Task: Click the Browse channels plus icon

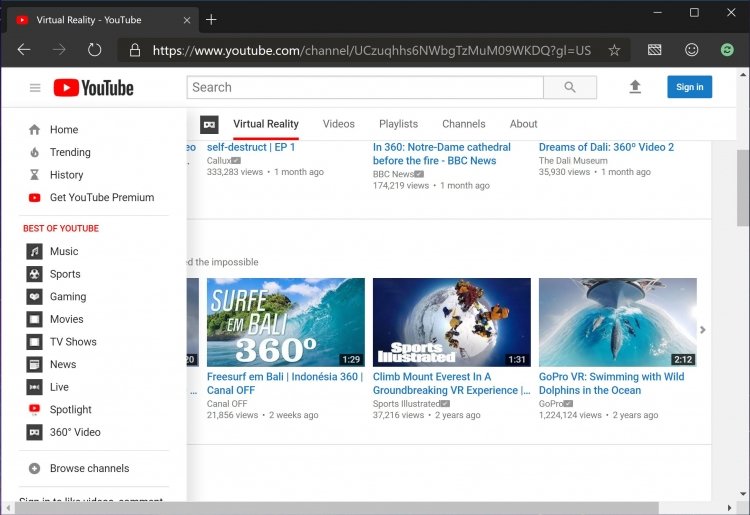Action: 34,468
